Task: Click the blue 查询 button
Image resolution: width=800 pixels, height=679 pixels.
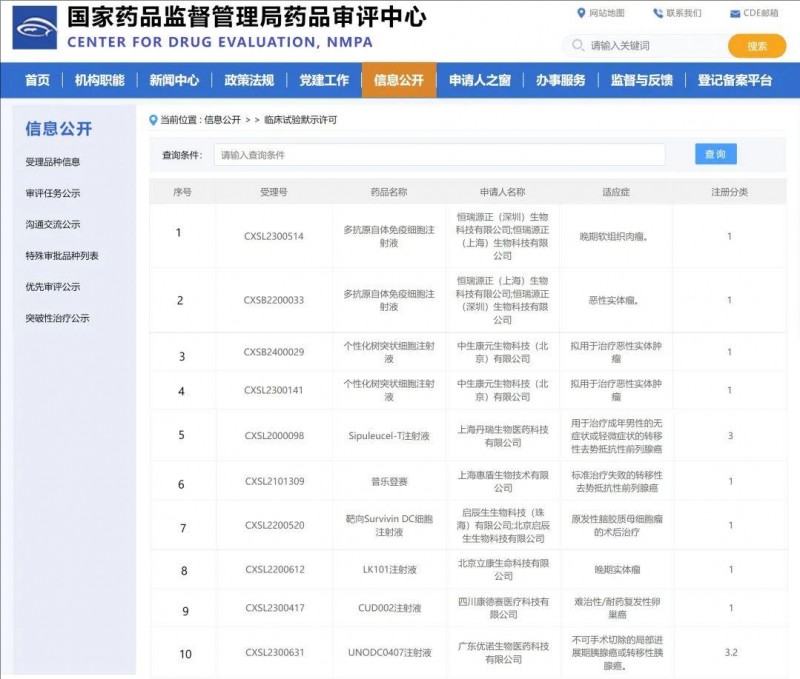Action: pos(715,154)
